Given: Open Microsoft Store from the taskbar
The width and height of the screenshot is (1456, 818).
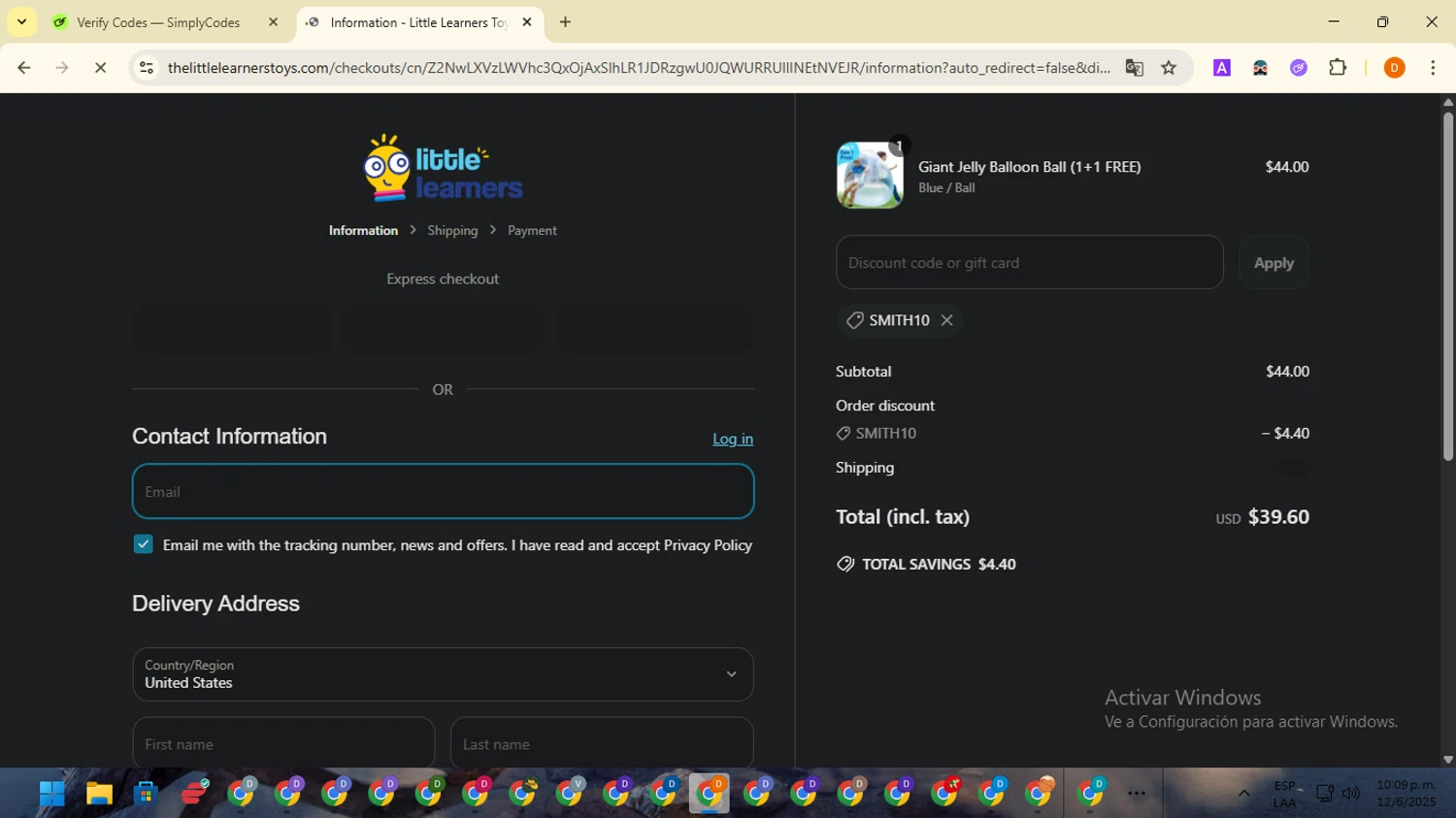Looking at the screenshot, I should point(146,794).
